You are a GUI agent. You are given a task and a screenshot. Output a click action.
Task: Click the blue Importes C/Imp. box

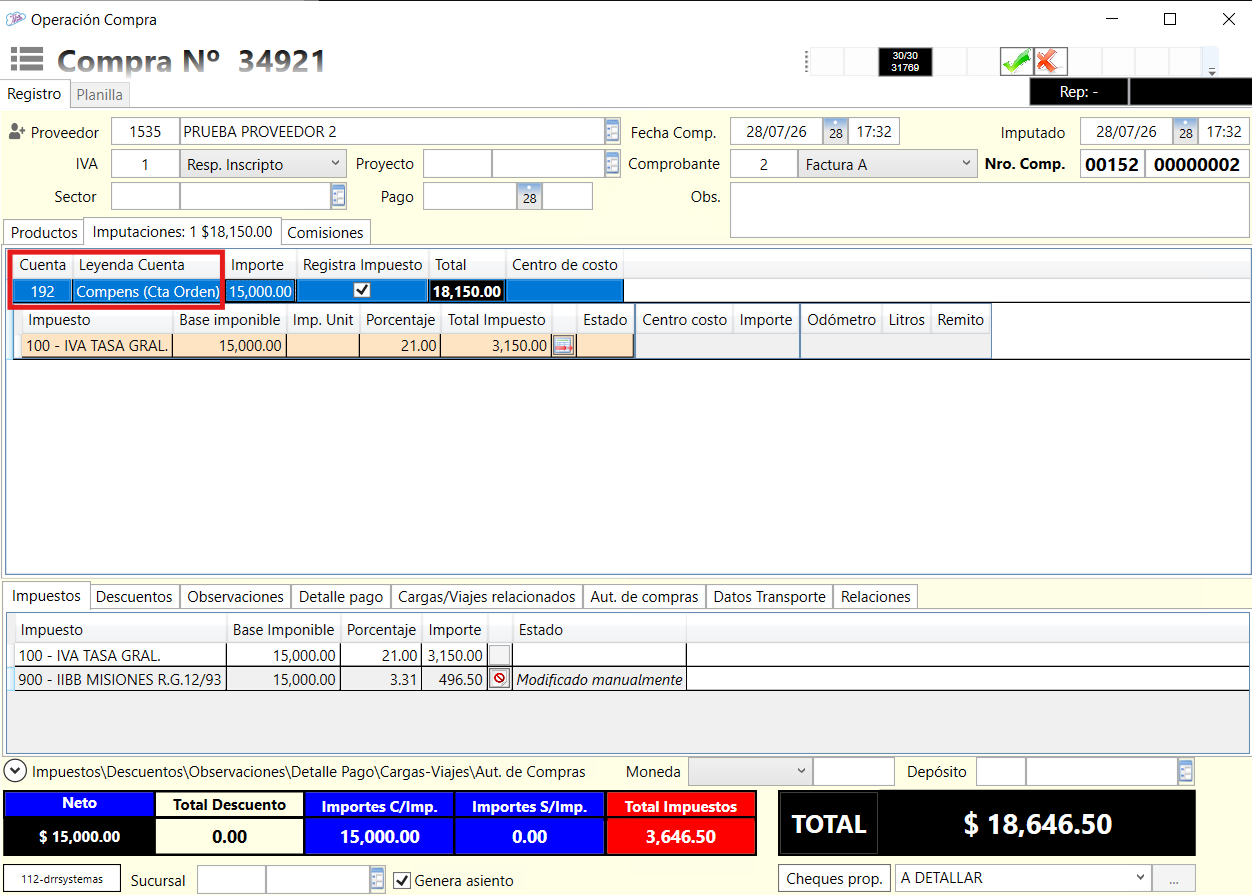point(379,822)
